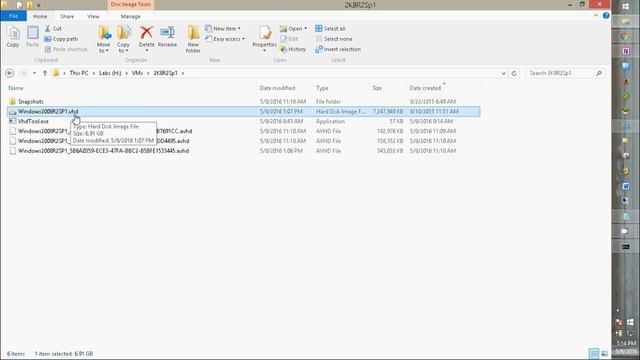Switch to the View ribbon tab
Image resolution: width=640 pixels, height=360 pixels.
click(x=93, y=16)
